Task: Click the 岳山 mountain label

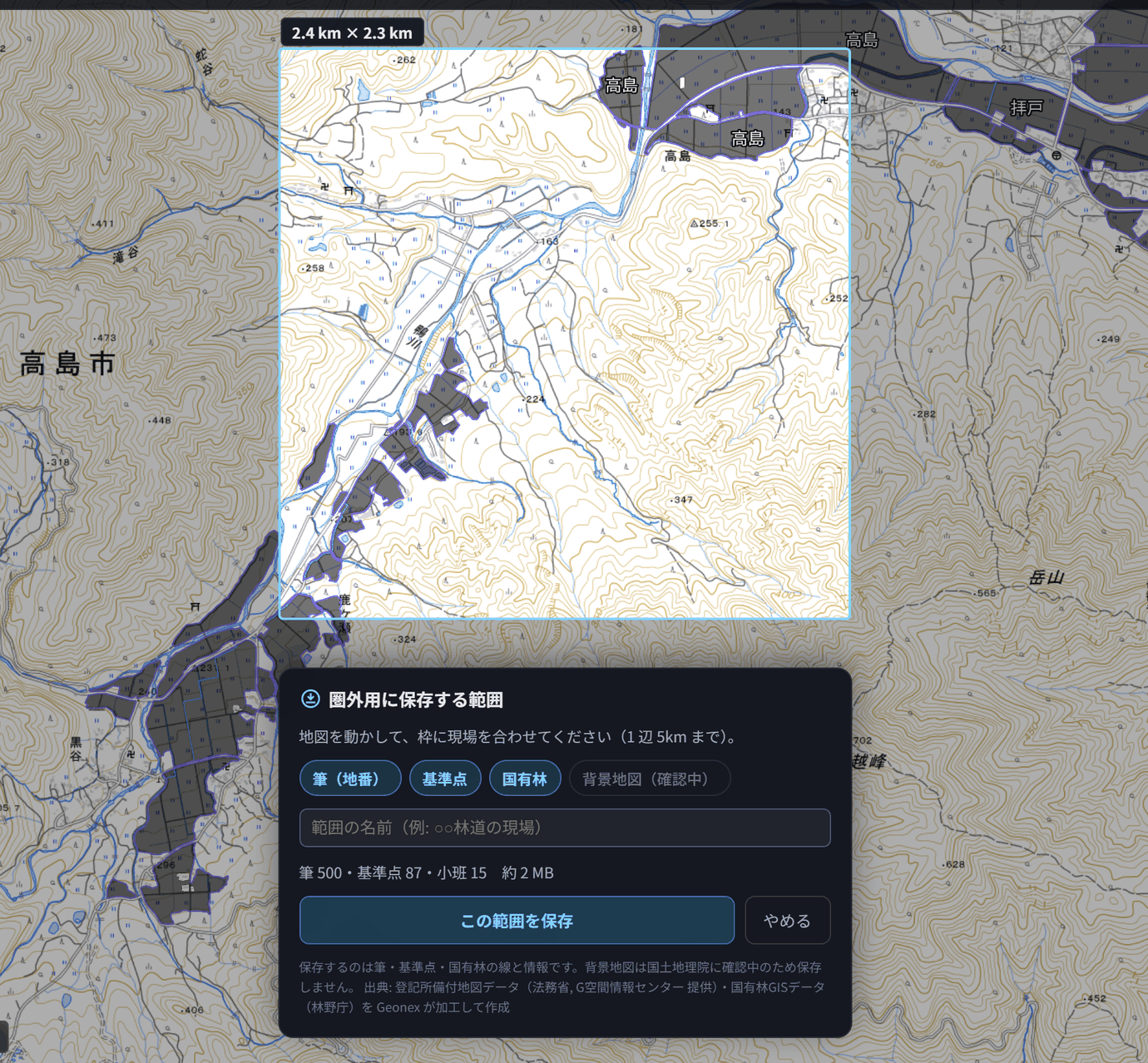Action: 1047,577
